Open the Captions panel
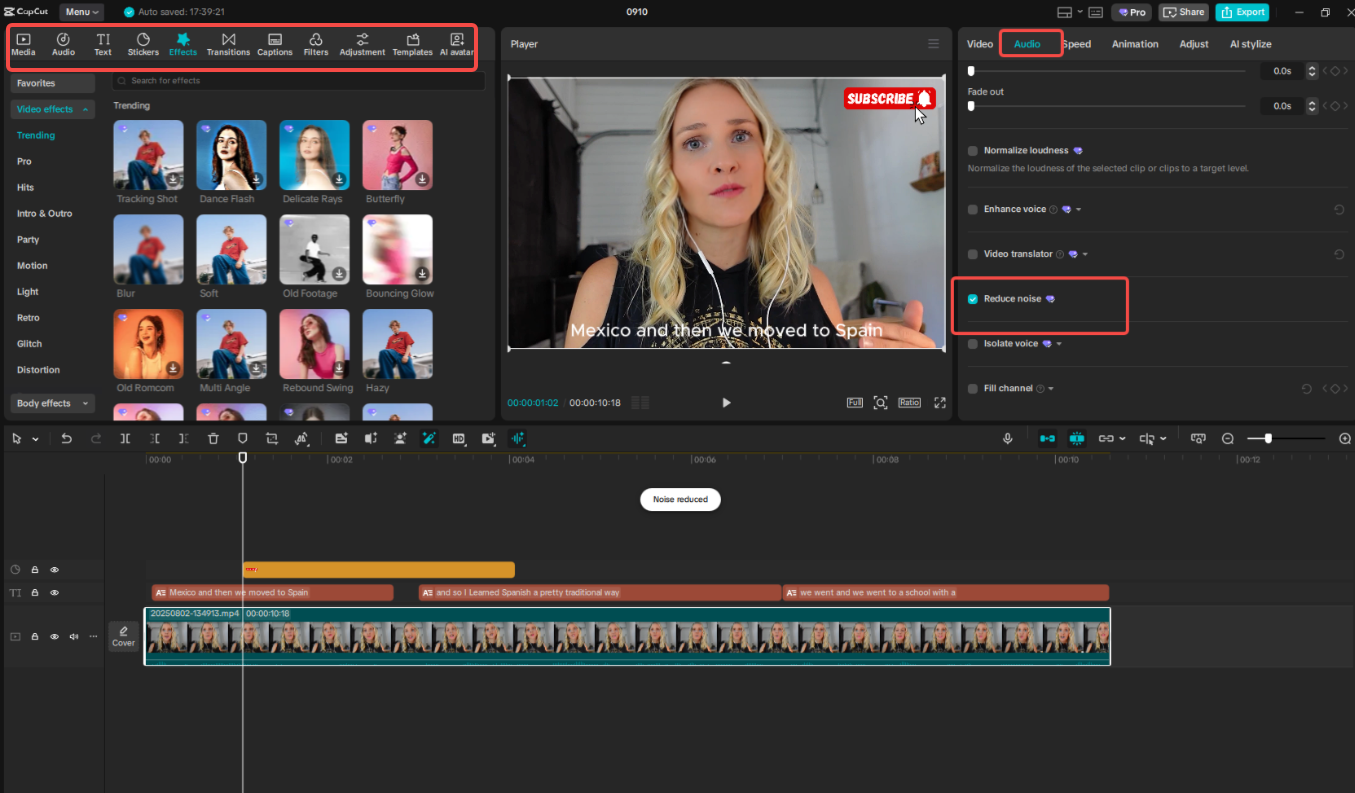 coord(274,44)
